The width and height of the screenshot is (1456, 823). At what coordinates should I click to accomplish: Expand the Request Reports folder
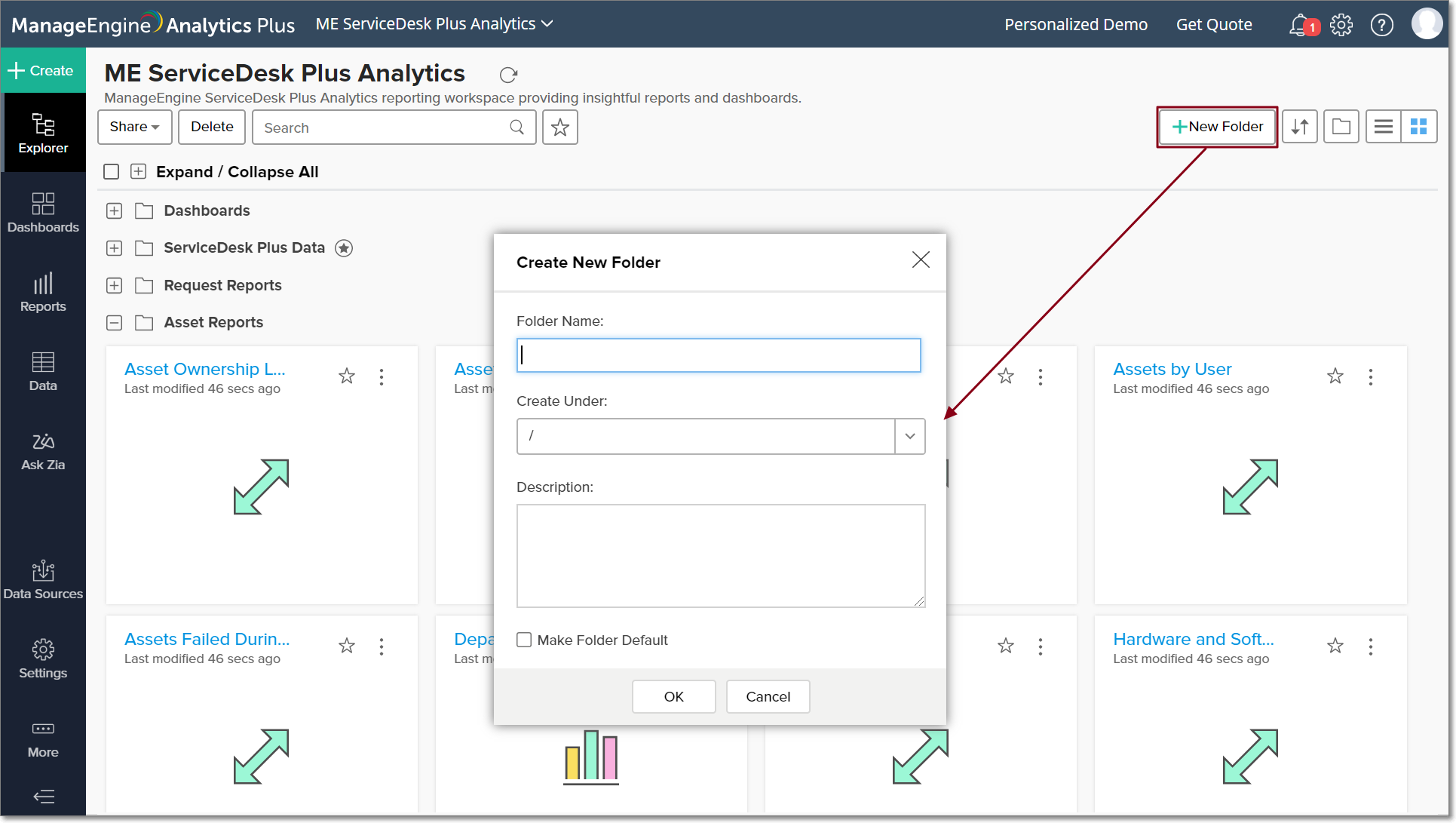pos(114,285)
